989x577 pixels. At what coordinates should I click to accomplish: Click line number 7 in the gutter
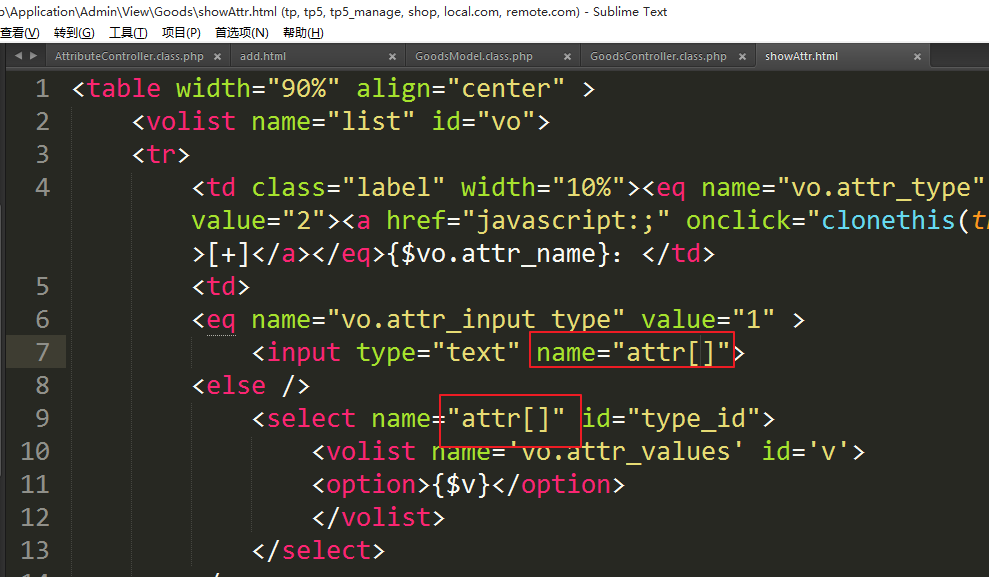[41, 352]
